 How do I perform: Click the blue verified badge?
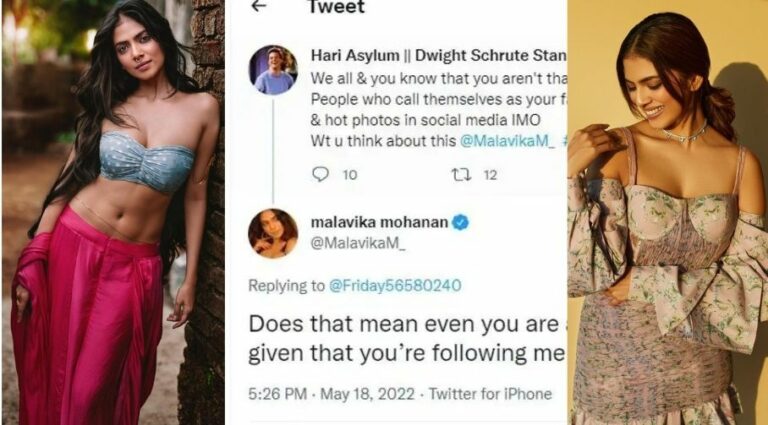point(461,222)
